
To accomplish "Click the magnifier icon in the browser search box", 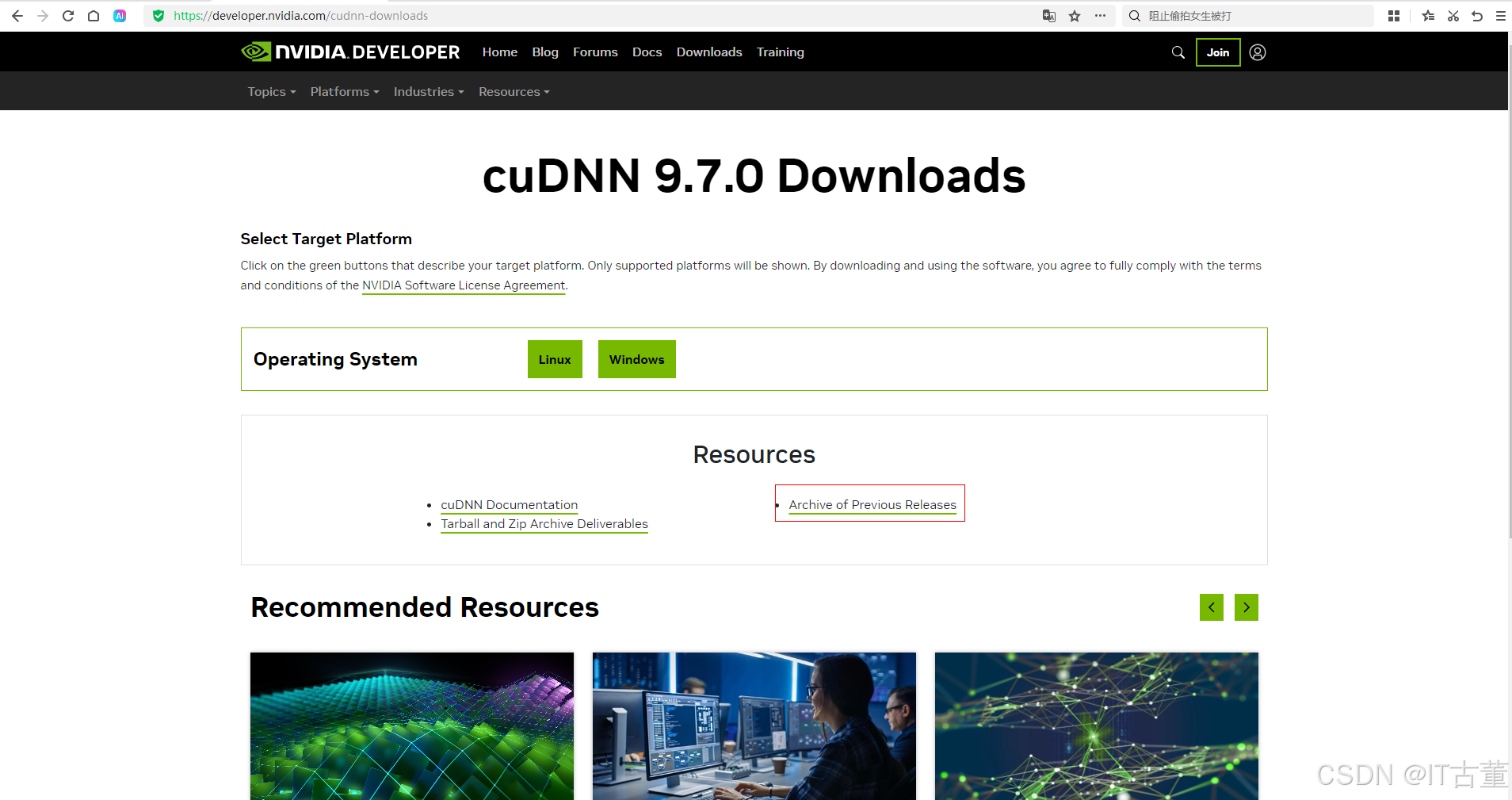I will click(1135, 16).
